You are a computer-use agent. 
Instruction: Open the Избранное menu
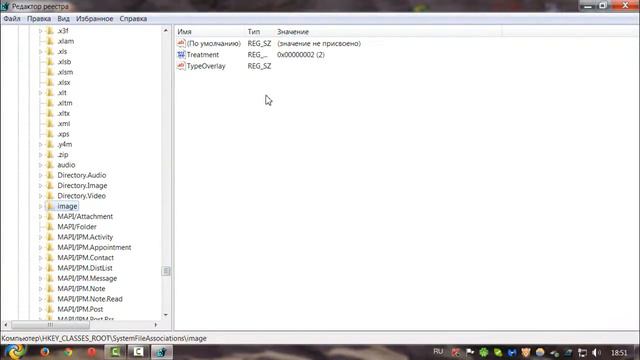point(94,19)
